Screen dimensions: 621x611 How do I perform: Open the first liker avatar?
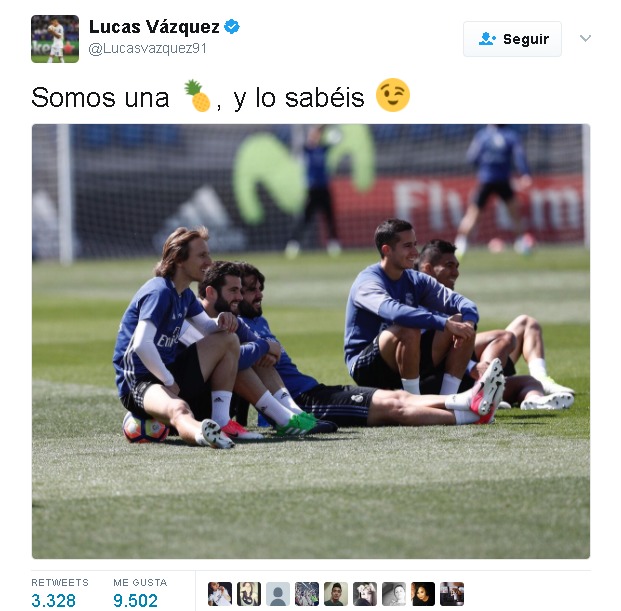220,594
